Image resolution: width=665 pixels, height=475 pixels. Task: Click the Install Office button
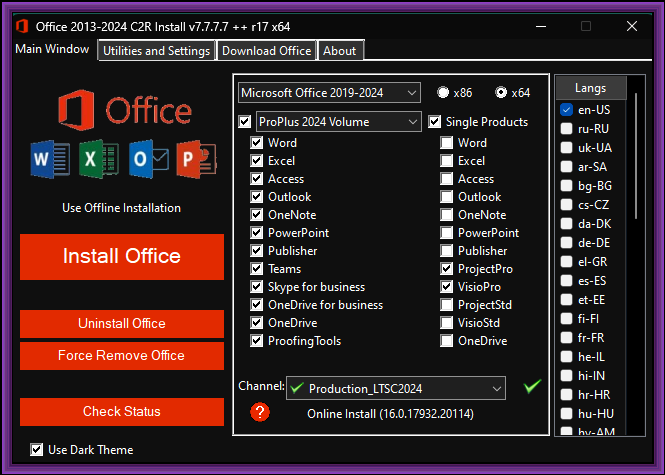(x=122, y=257)
